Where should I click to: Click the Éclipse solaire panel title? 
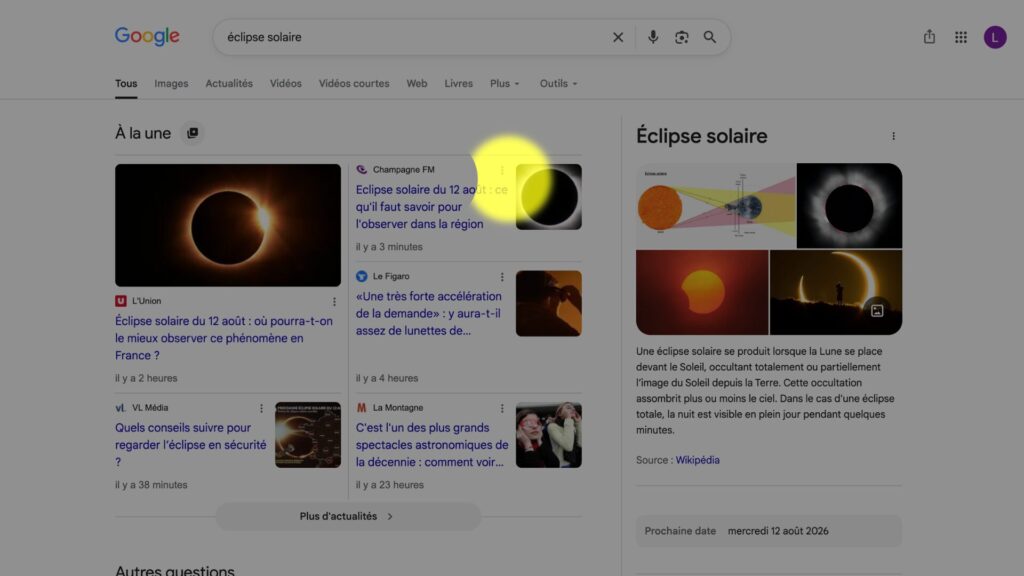[701, 136]
